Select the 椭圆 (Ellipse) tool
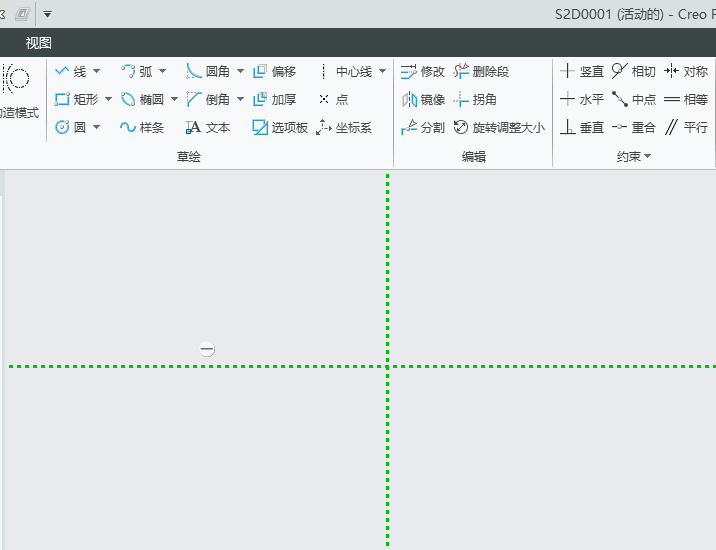 (x=142, y=99)
